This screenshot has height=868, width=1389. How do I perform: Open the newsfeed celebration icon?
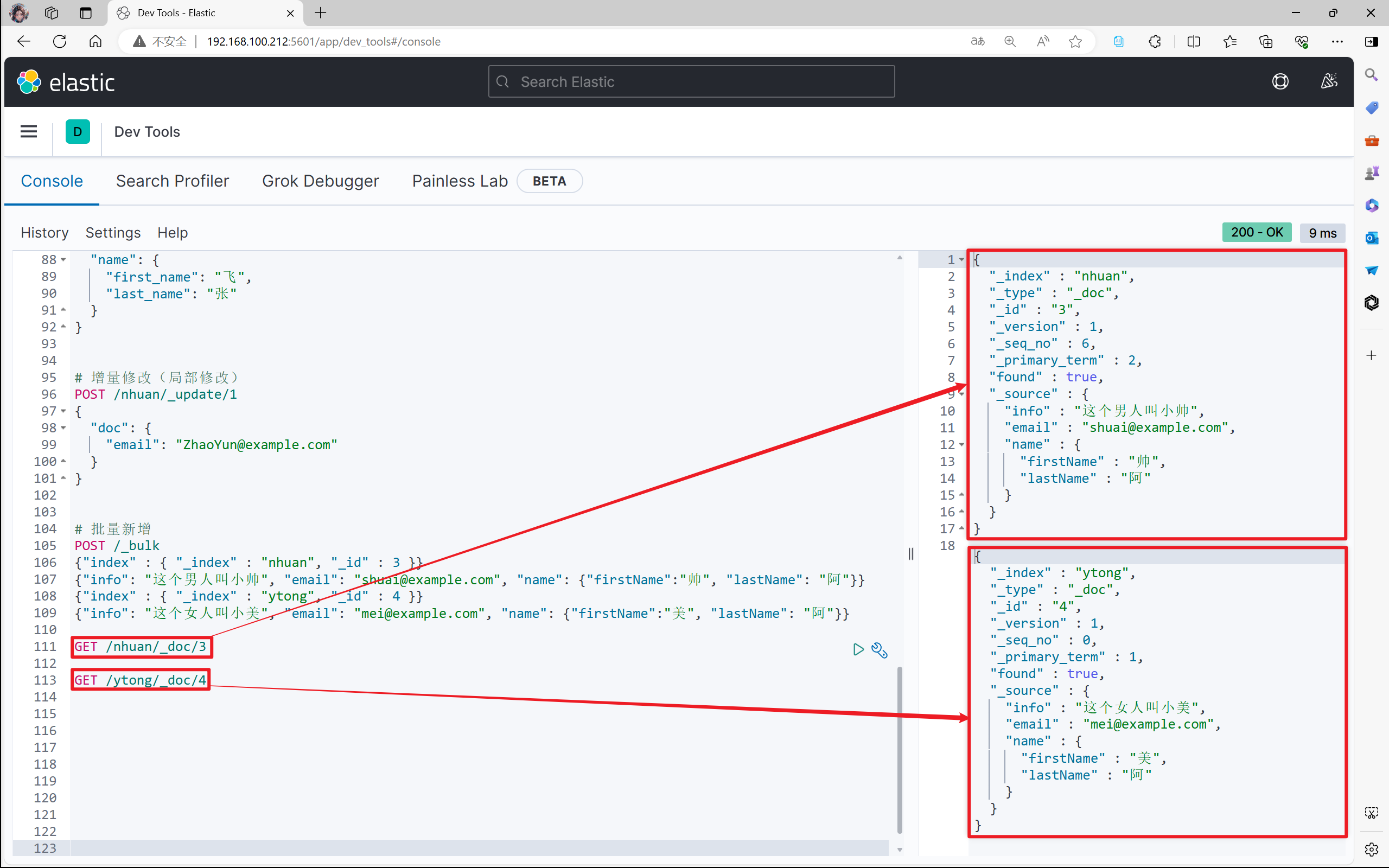(1329, 82)
